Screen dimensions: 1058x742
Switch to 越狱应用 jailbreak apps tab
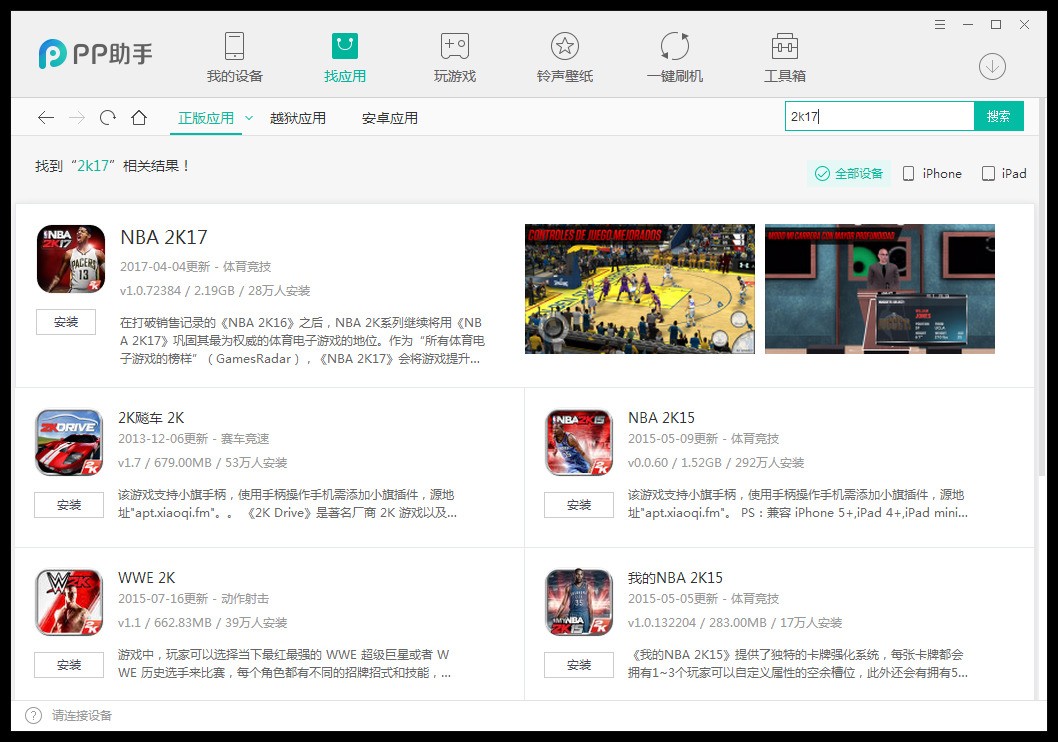coord(298,118)
